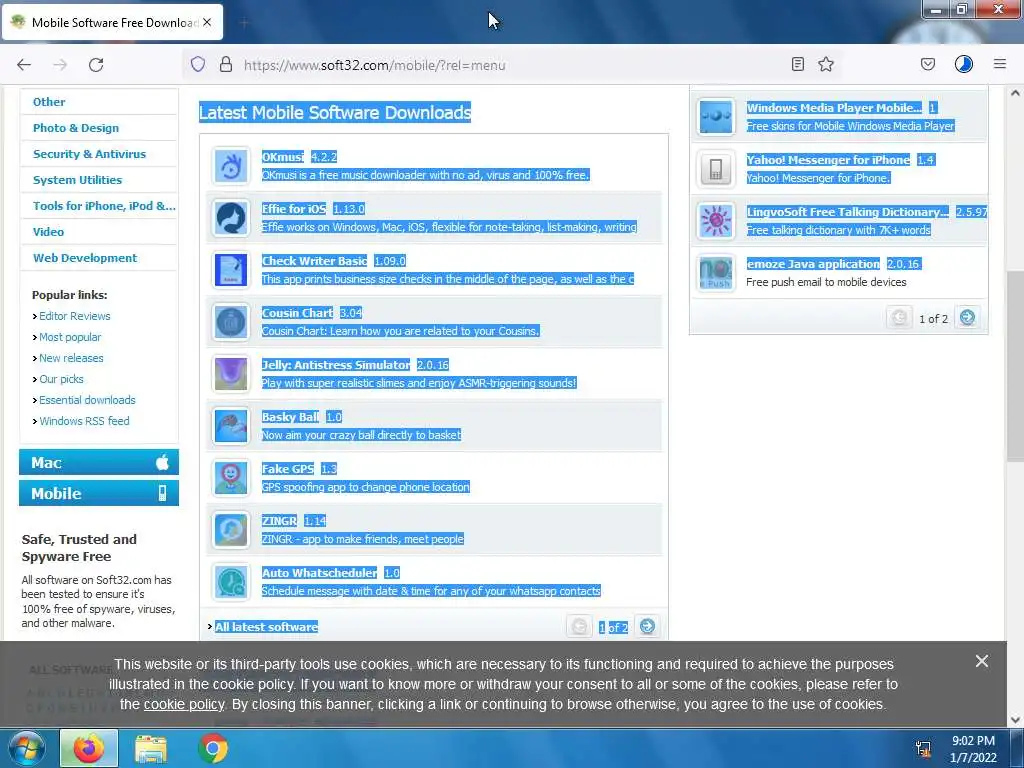Open the Windows Start menu
Viewport: 1024px width, 768px height.
pyautogui.click(x=26, y=748)
